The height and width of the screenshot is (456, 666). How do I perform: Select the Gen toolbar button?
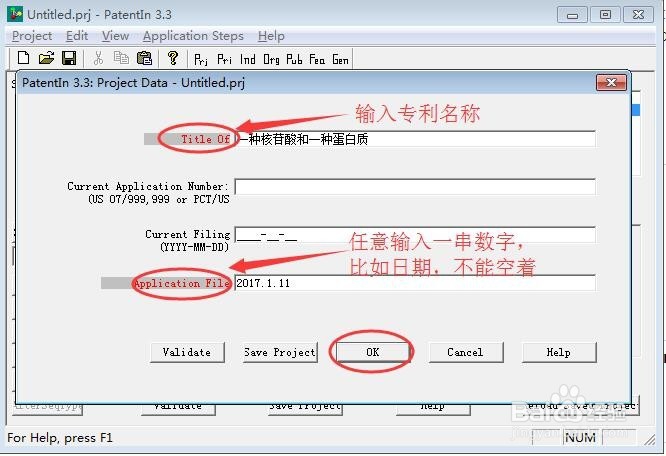tap(340, 59)
